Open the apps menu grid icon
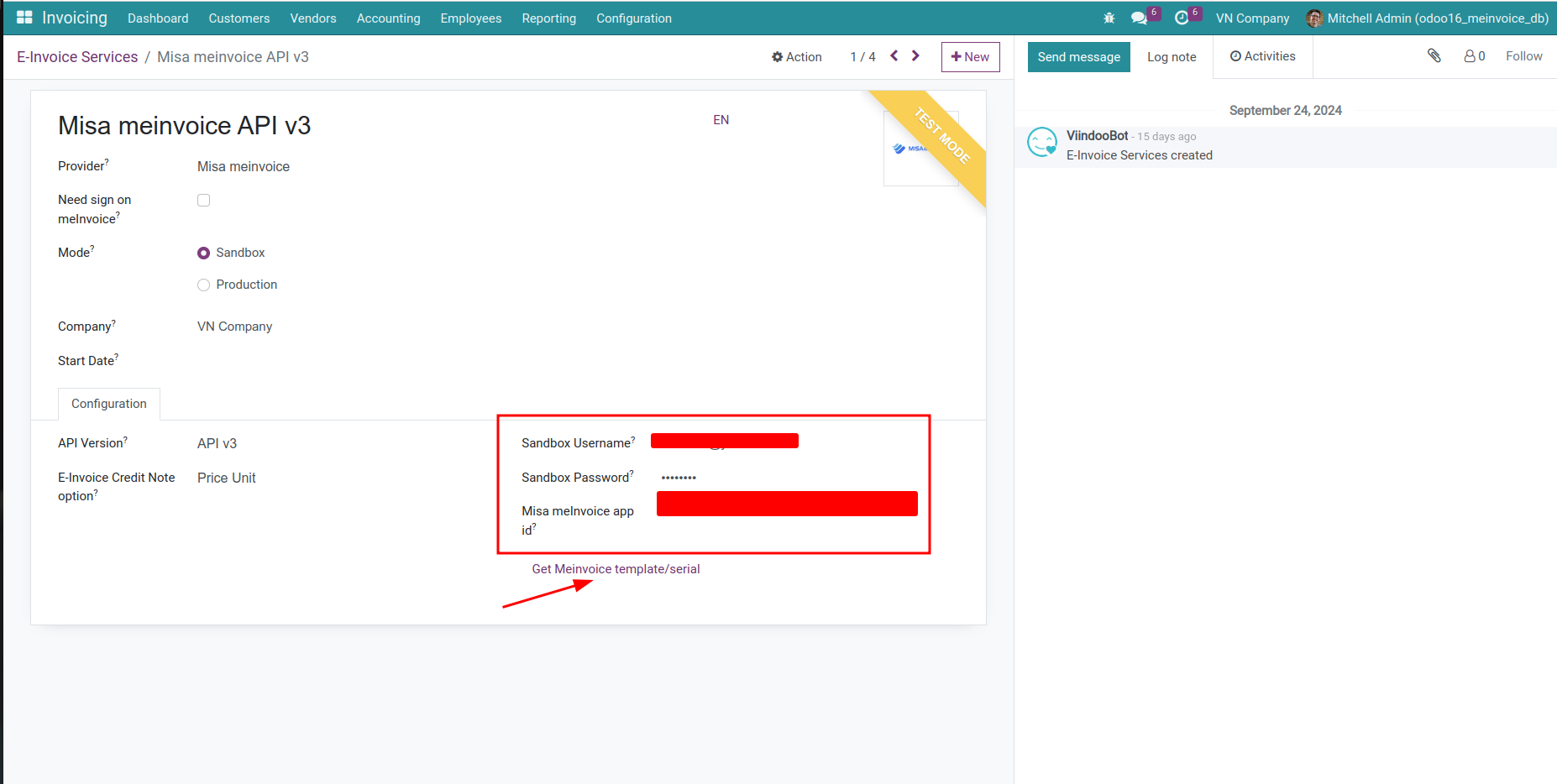Viewport: 1557px width, 784px height. click(x=24, y=17)
